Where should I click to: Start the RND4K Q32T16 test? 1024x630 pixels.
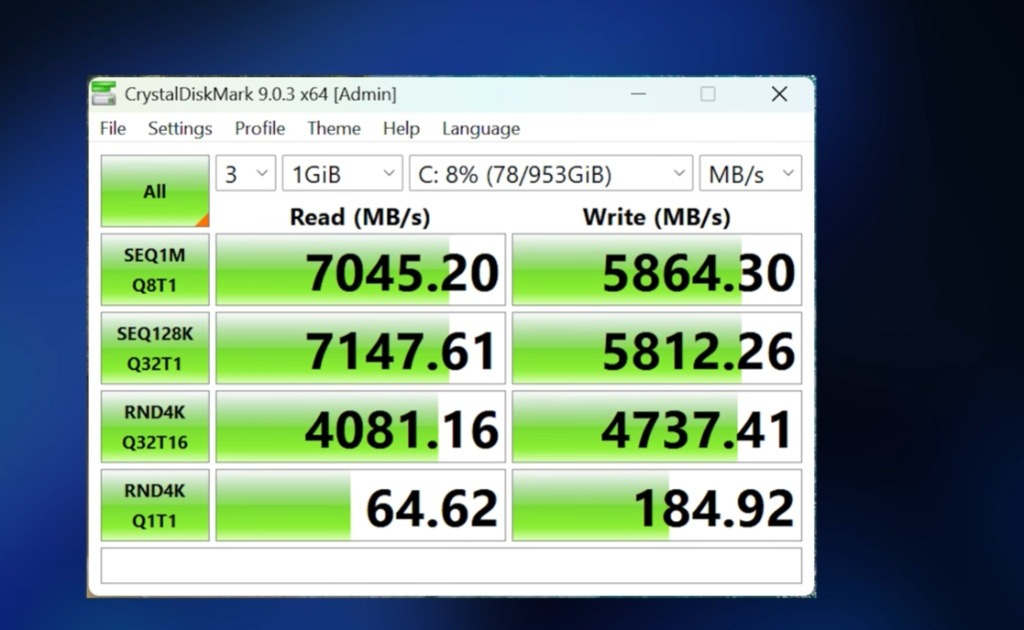pos(155,426)
